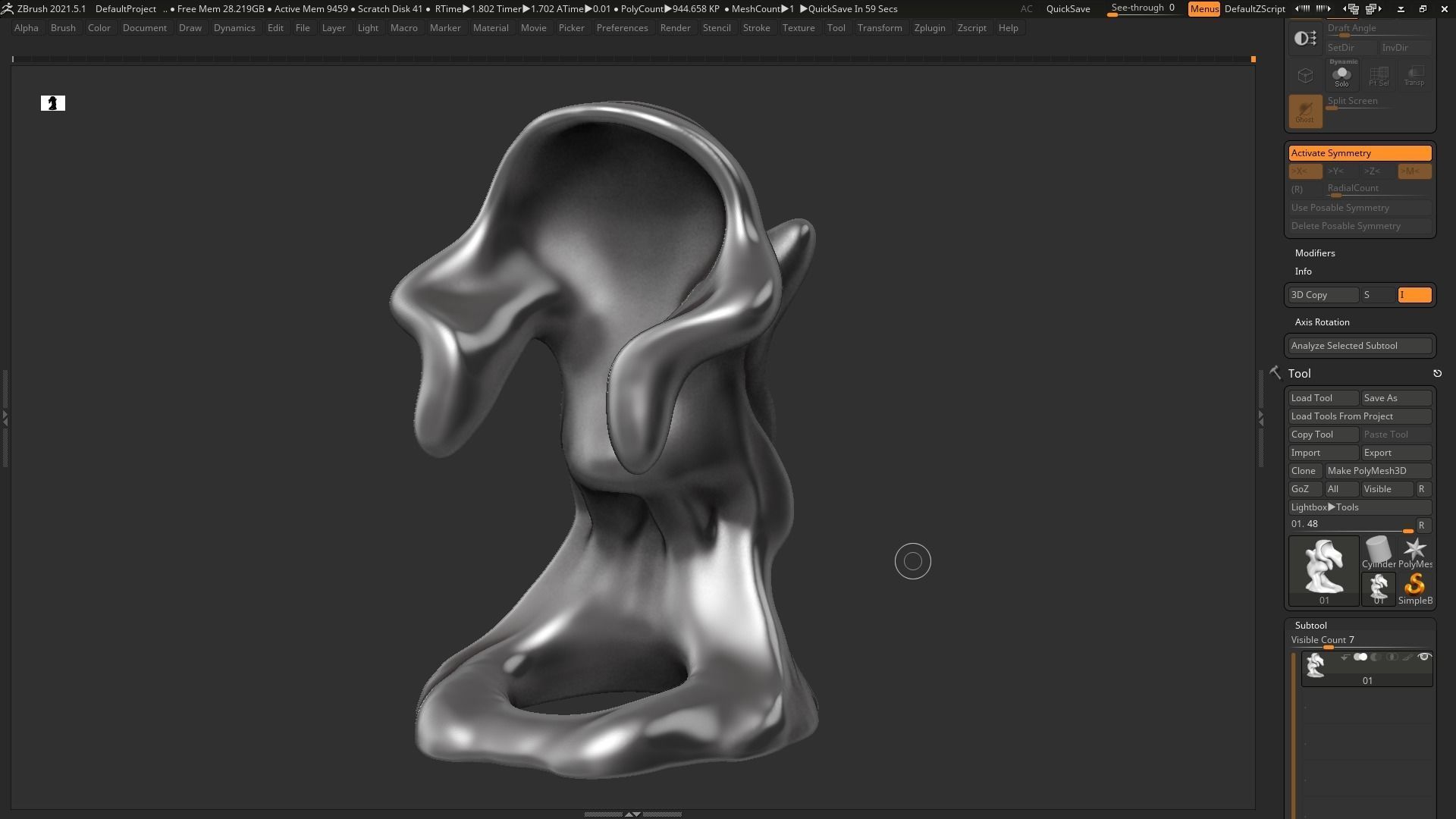
Task: Toggle the Transp transparency icon
Action: tap(1414, 75)
